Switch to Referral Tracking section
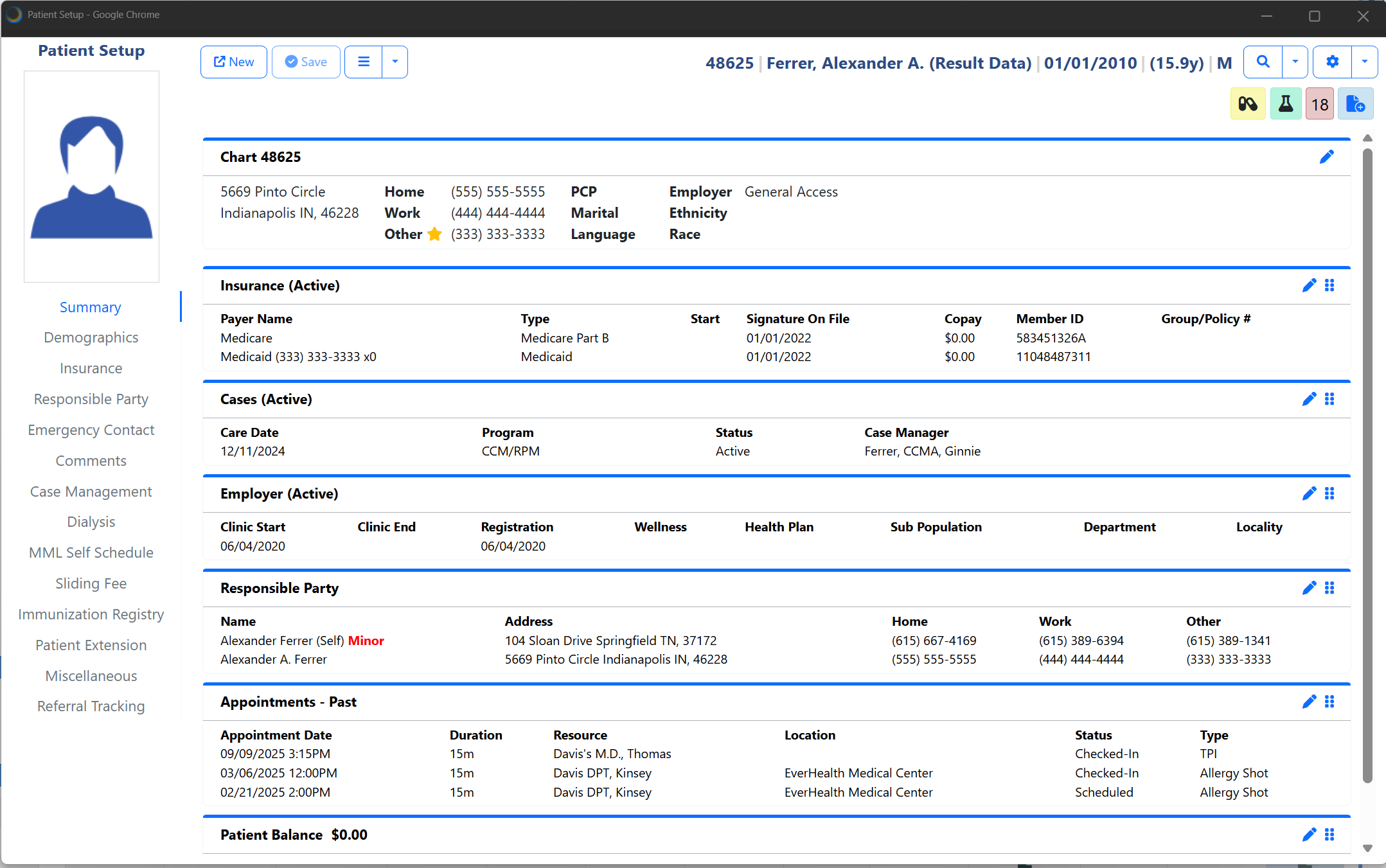Viewport: 1386px width, 868px height. (91, 706)
